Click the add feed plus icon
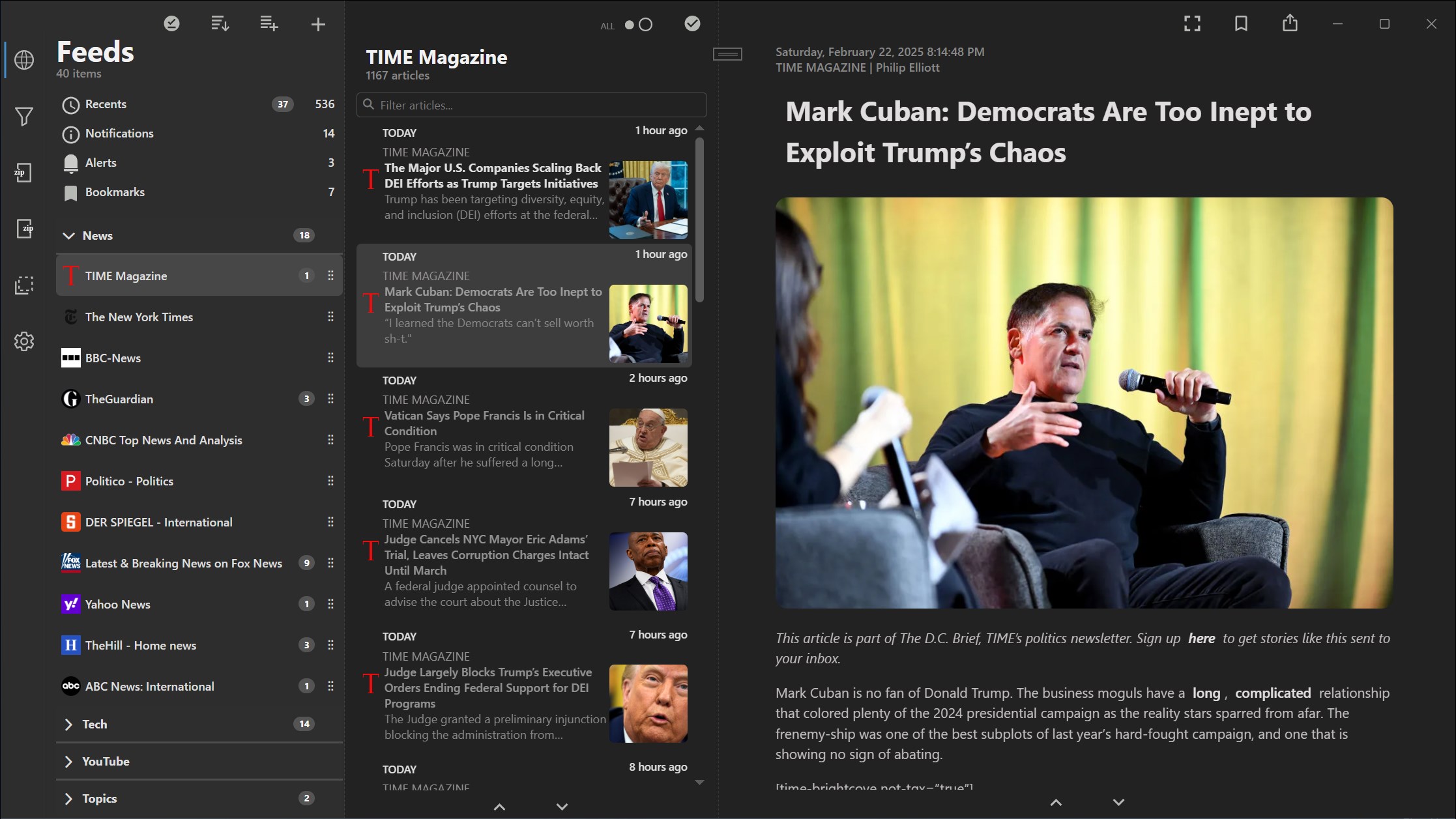The width and height of the screenshot is (1456, 819). tap(318, 25)
